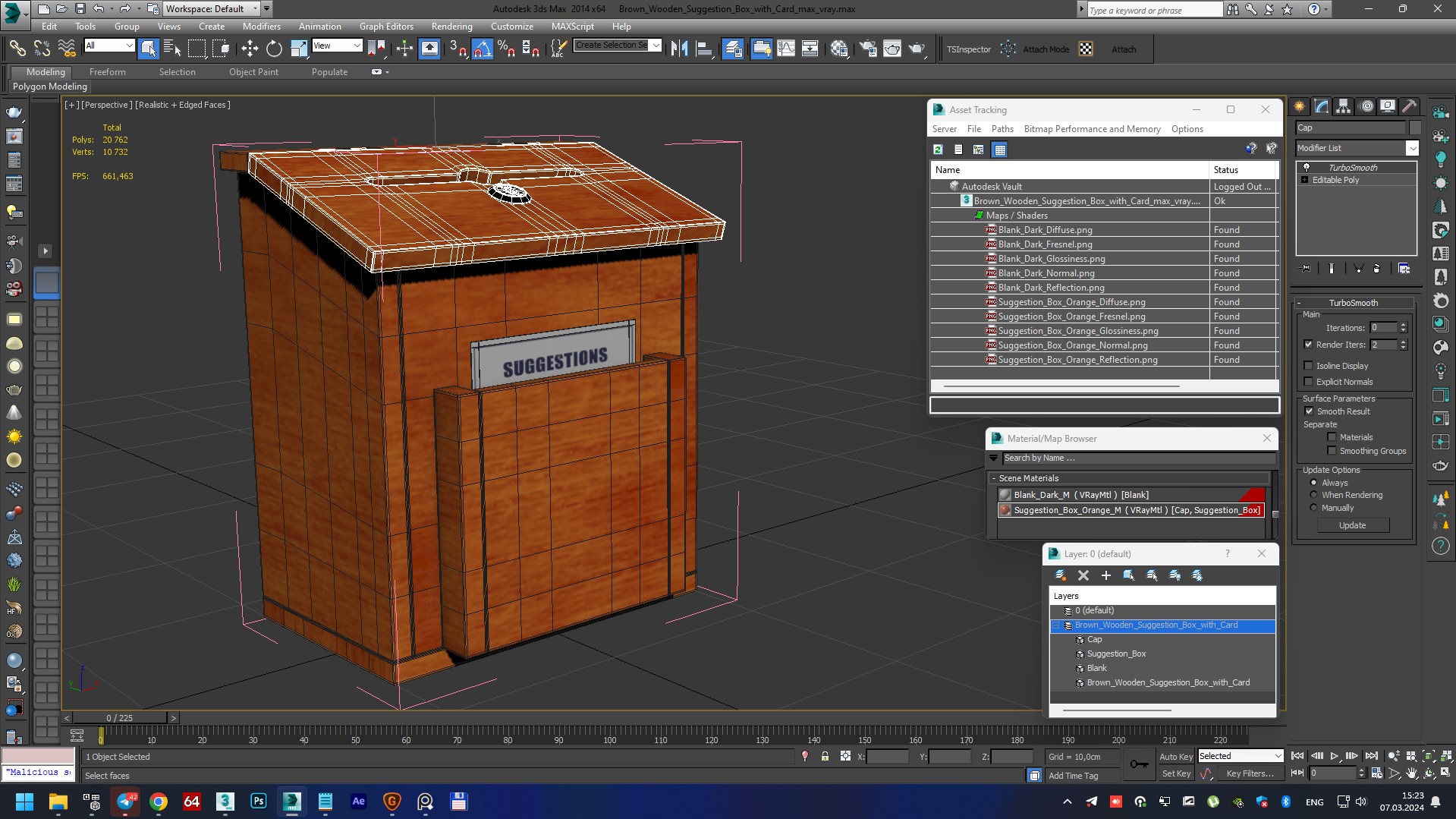Add selected objects to layer plus icon
1456x819 pixels.
(x=1105, y=575)
